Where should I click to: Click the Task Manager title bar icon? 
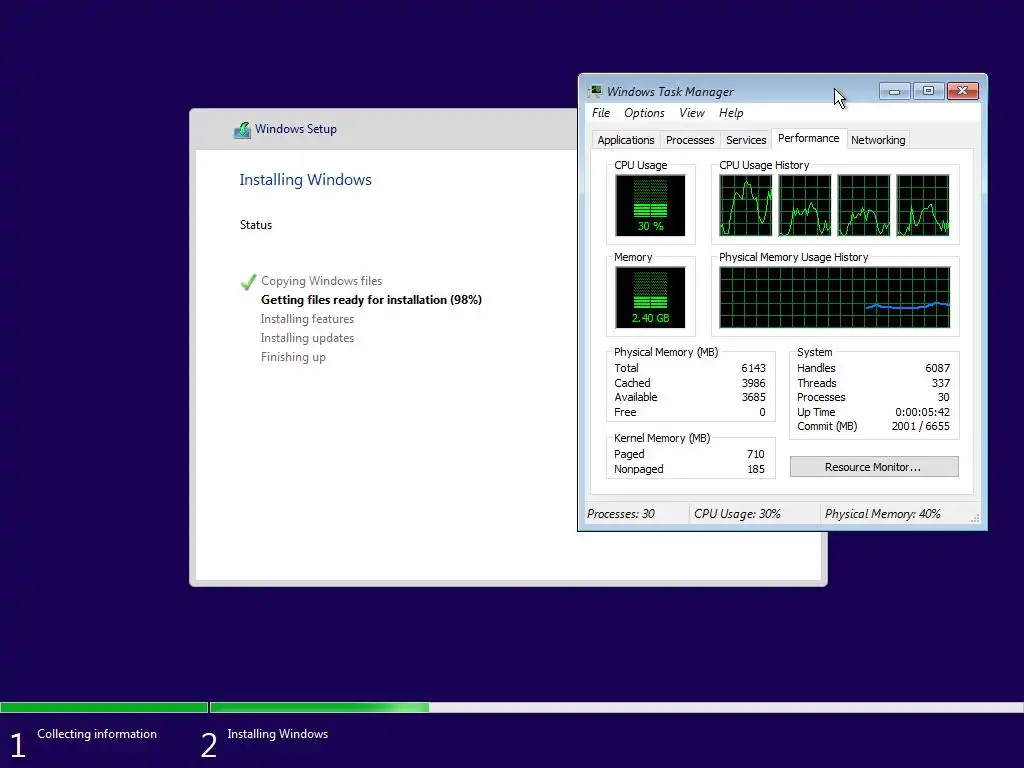(595, 91)
